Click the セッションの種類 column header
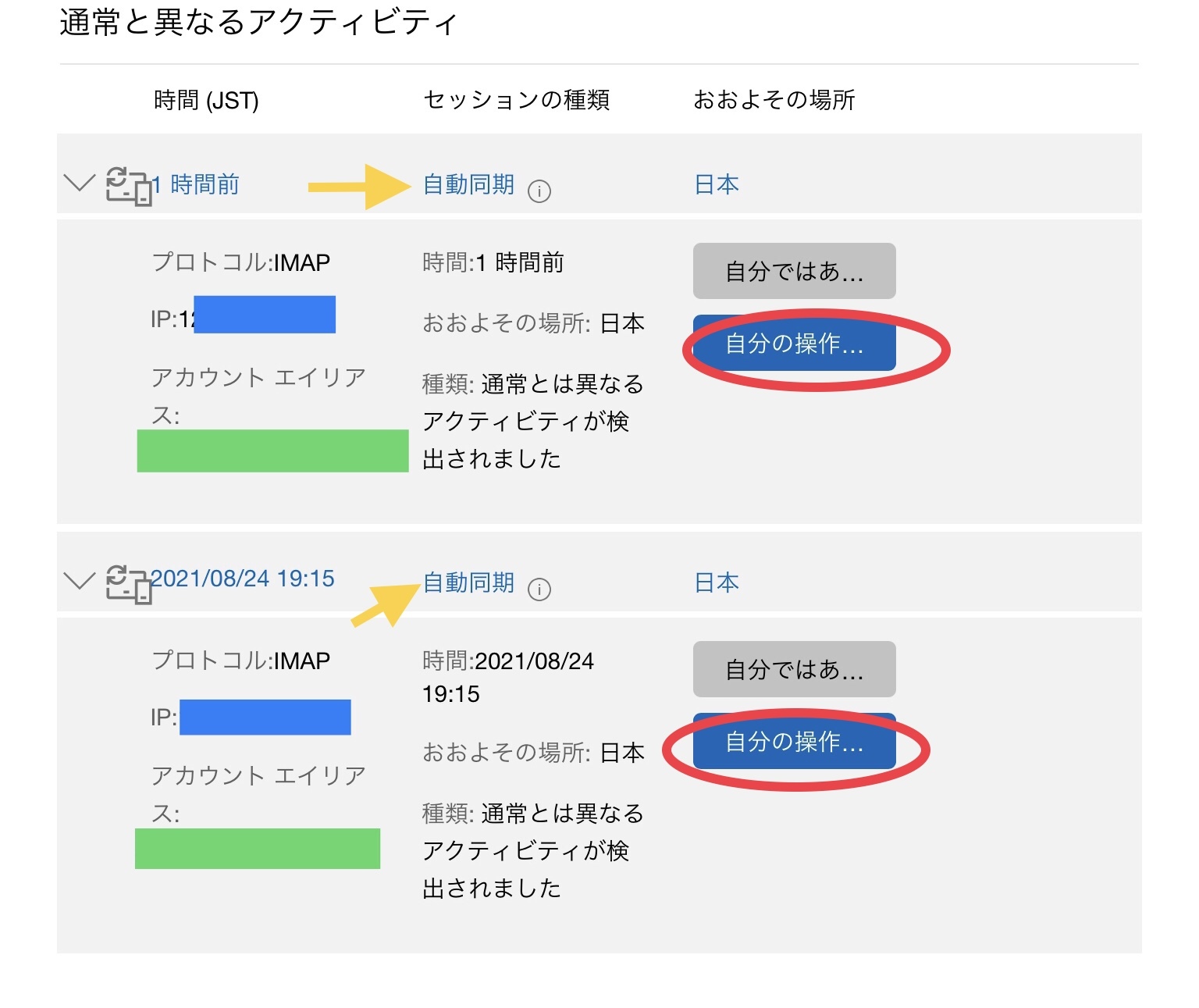Viewport: 1199px width, 1008px height. [x=516, y=100]
